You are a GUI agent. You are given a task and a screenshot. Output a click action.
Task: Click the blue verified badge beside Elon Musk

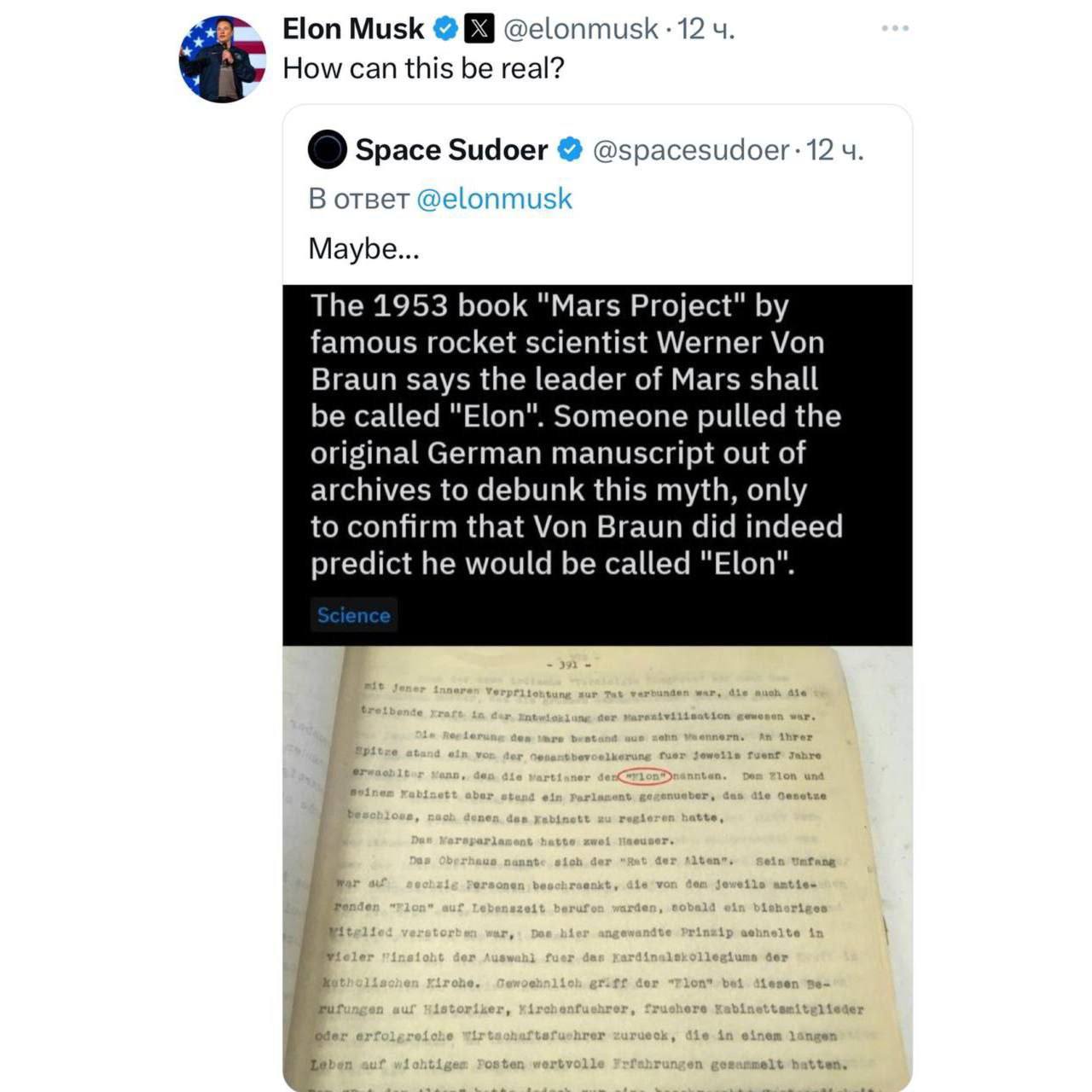[444, 29]
